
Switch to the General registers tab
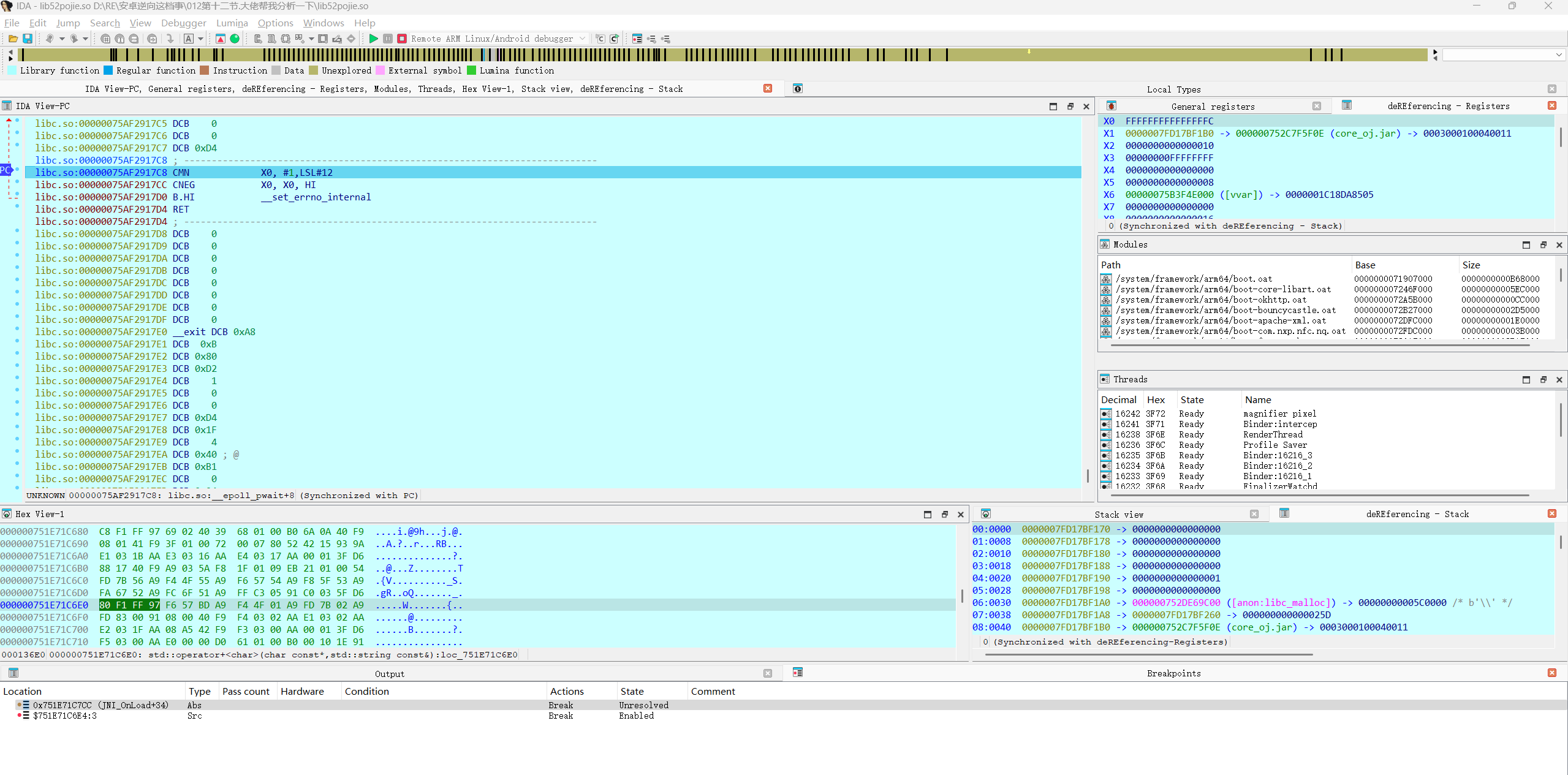point(1213,107)
